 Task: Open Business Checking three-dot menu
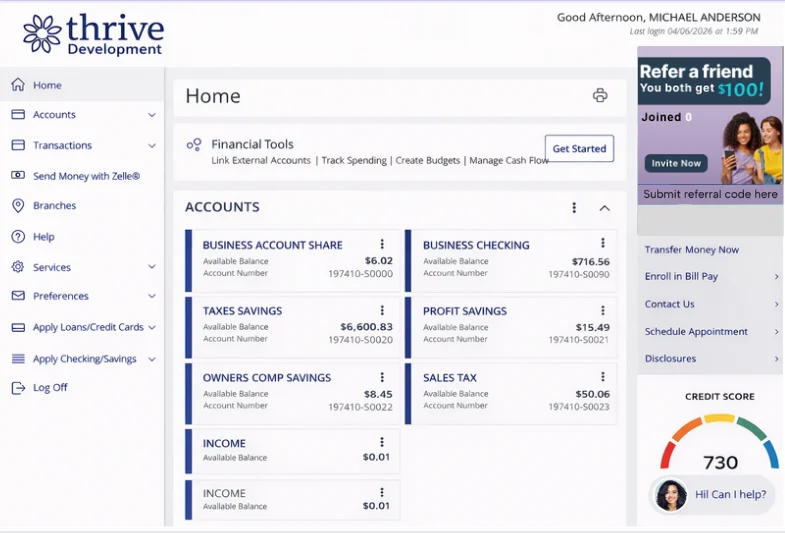coord(603,243)
